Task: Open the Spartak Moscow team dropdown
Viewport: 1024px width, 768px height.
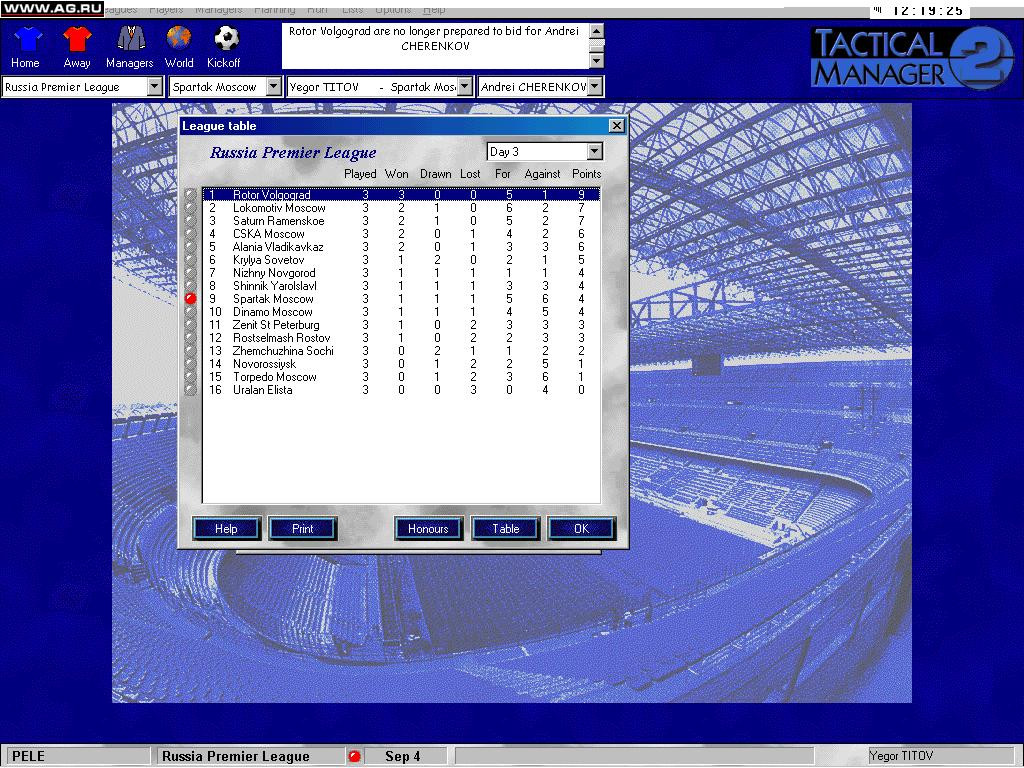Action: click(274, 87)
